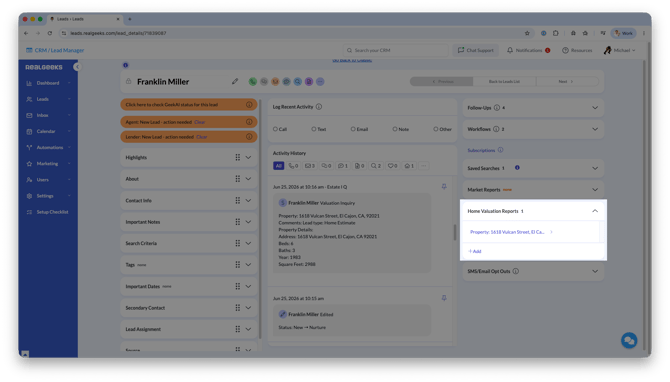Open Dashboard in the sidebar
The width and height of the screenshot is (670, 382).
point(48,83)
